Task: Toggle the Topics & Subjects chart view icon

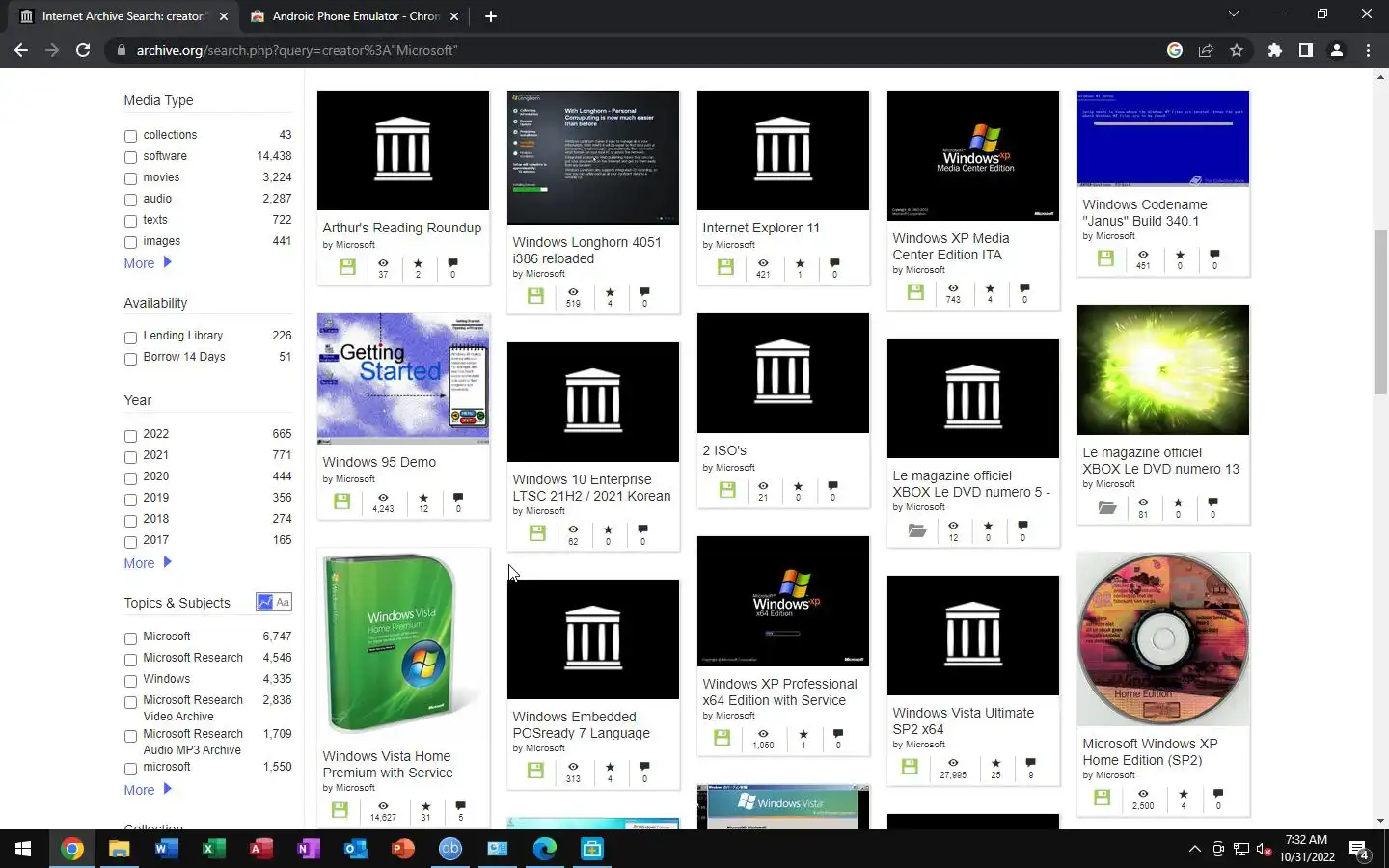Action: click(264, 602)
